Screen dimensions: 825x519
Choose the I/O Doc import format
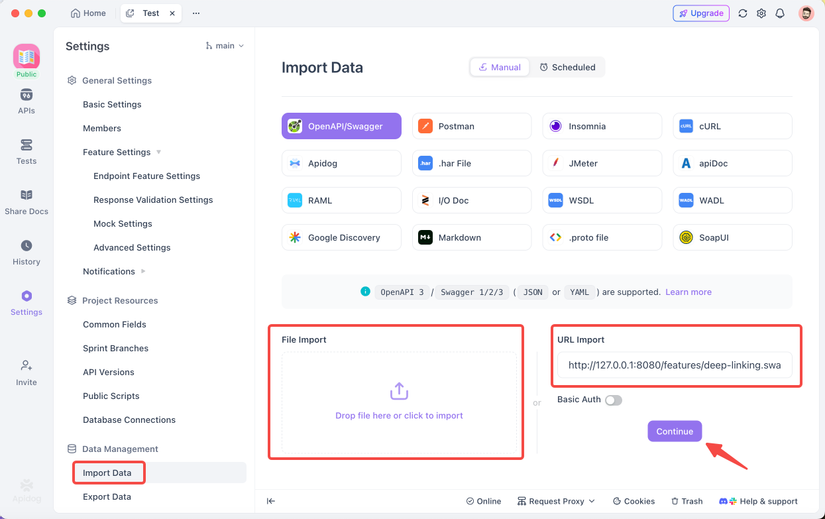point(472,201)
